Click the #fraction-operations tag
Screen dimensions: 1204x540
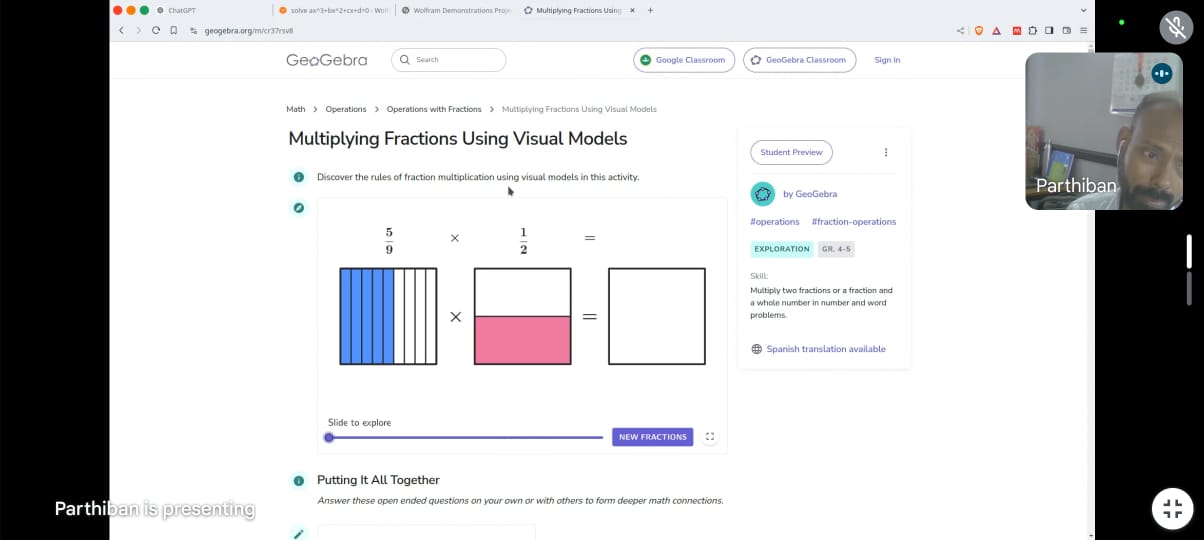(x=854, y=222)
